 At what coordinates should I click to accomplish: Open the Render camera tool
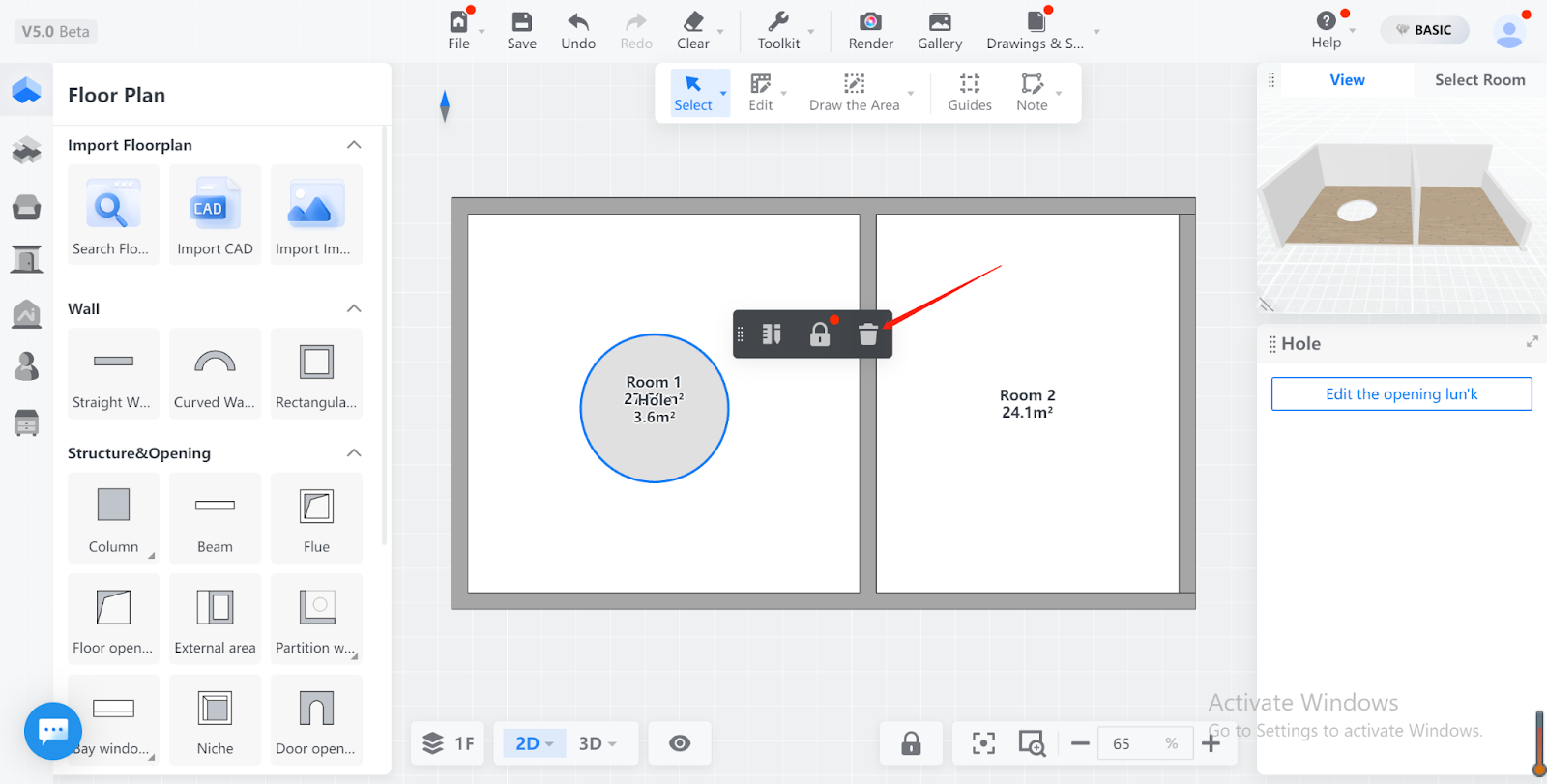tap(870, 31)
